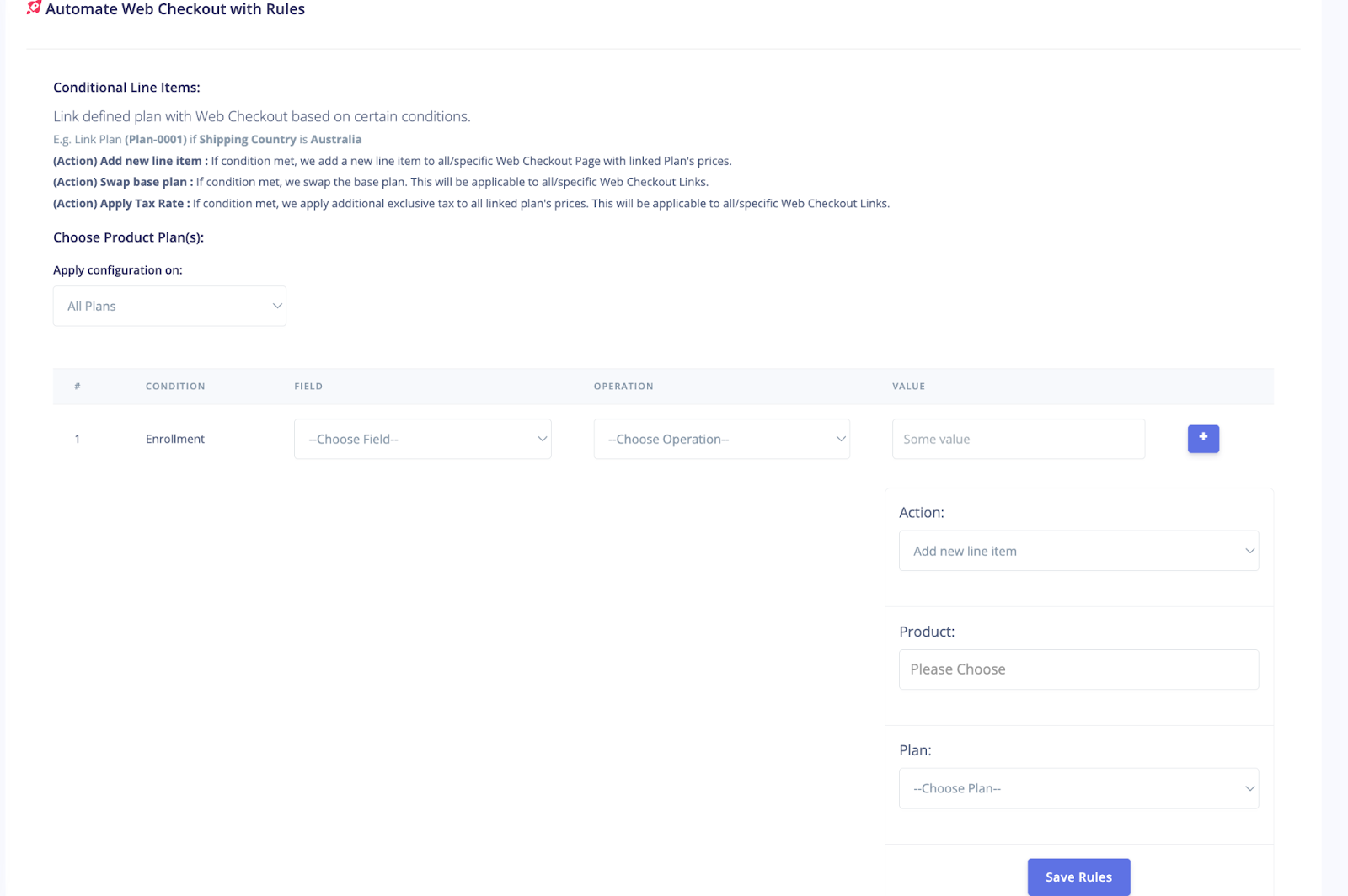Viewport: 1348px width, 896px height.
Task: Click the red rocket icon in the header
Action: coord(34,8)
